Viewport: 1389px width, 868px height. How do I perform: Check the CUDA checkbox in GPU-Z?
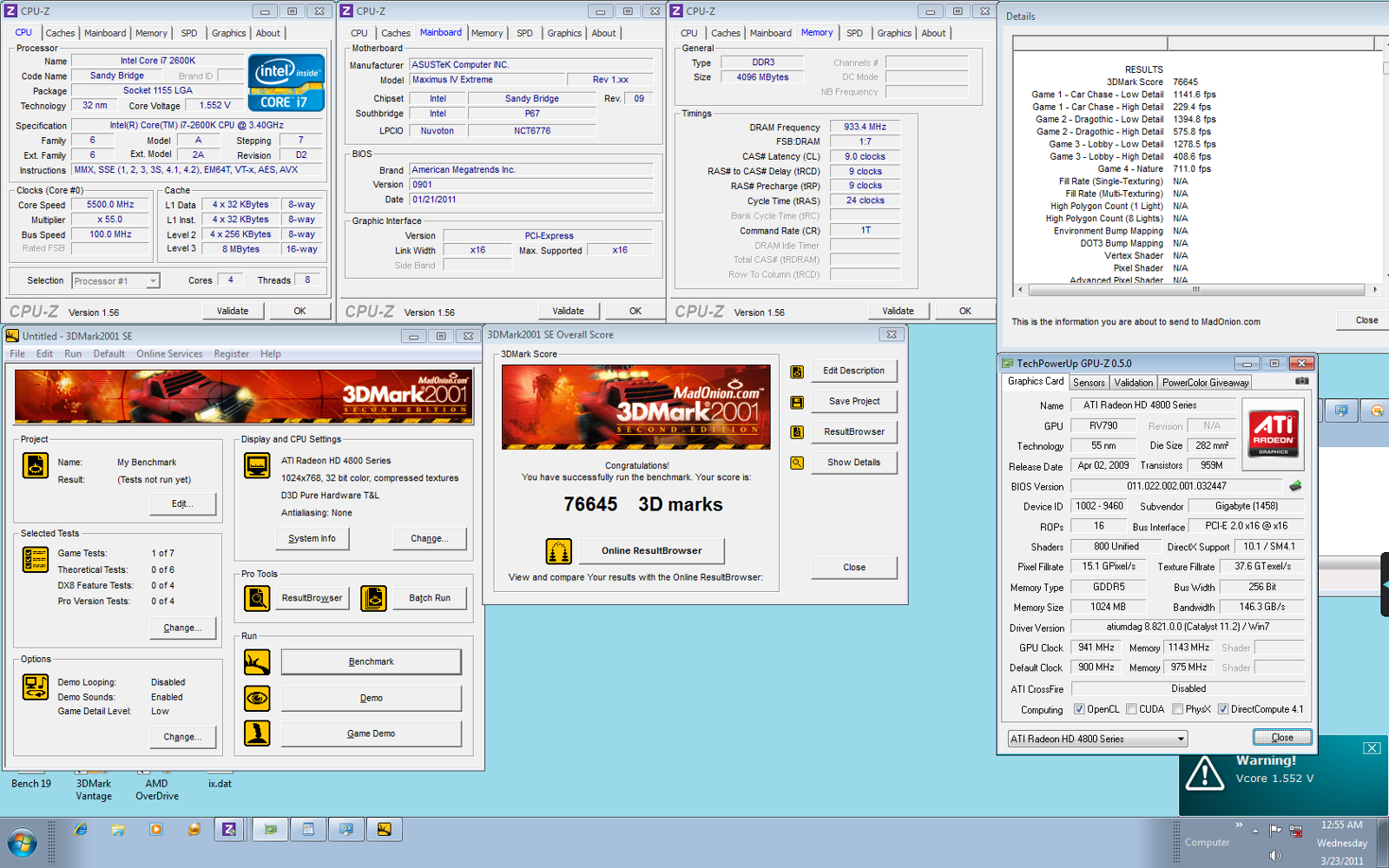1131,709
